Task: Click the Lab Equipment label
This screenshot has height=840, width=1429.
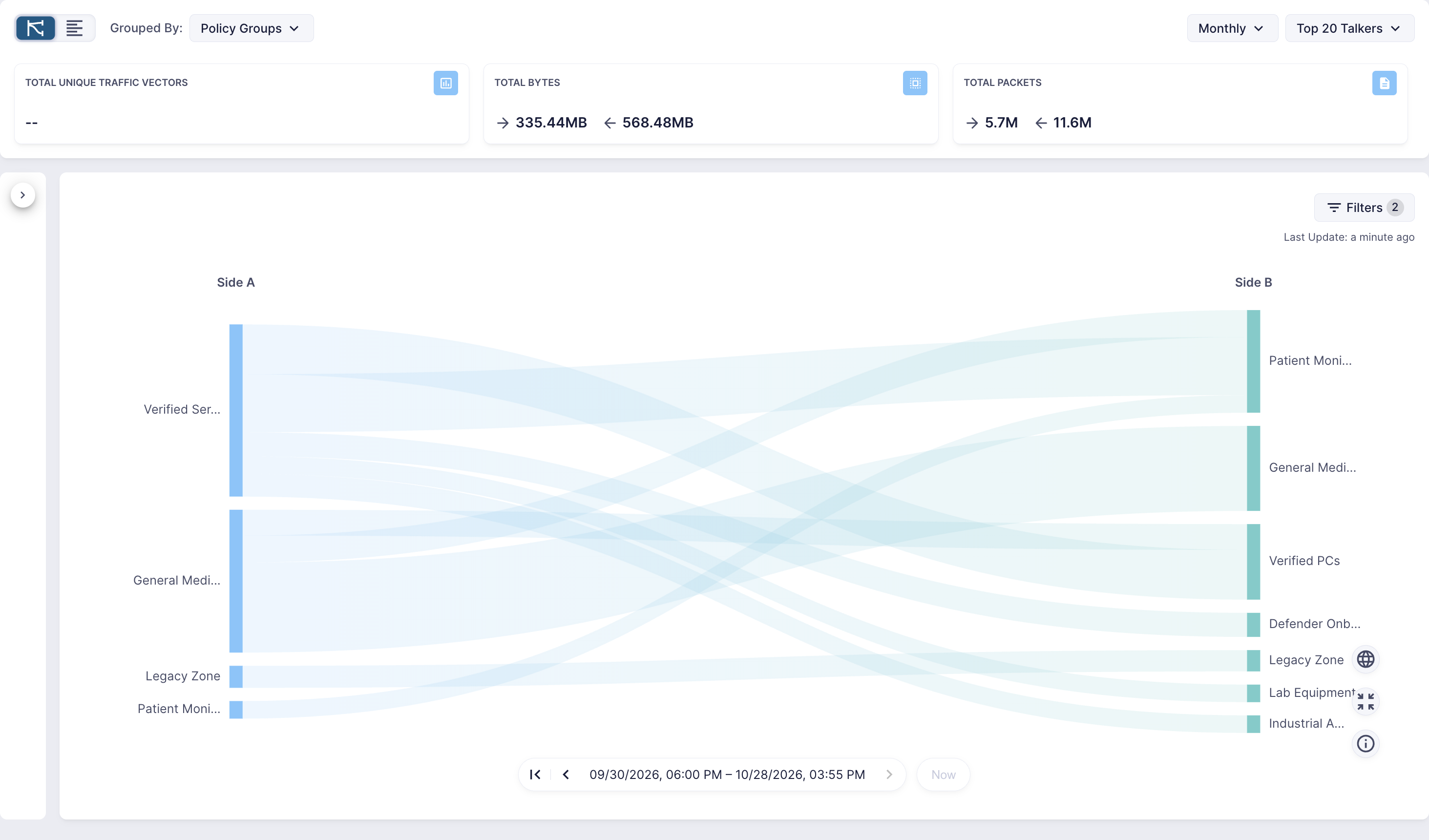Action: pyautogui.click(x=1312, y=693)
